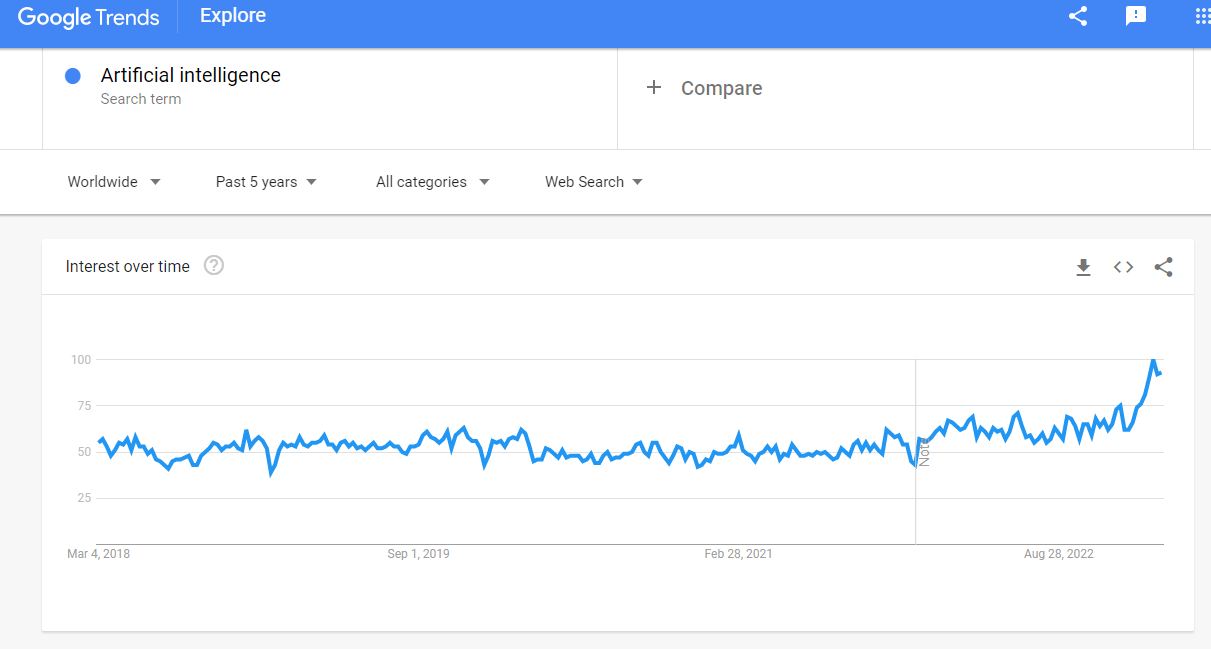The image size is (1211, 649).
Task: Open the send feedback icon
Action: tap(1136, 16)
